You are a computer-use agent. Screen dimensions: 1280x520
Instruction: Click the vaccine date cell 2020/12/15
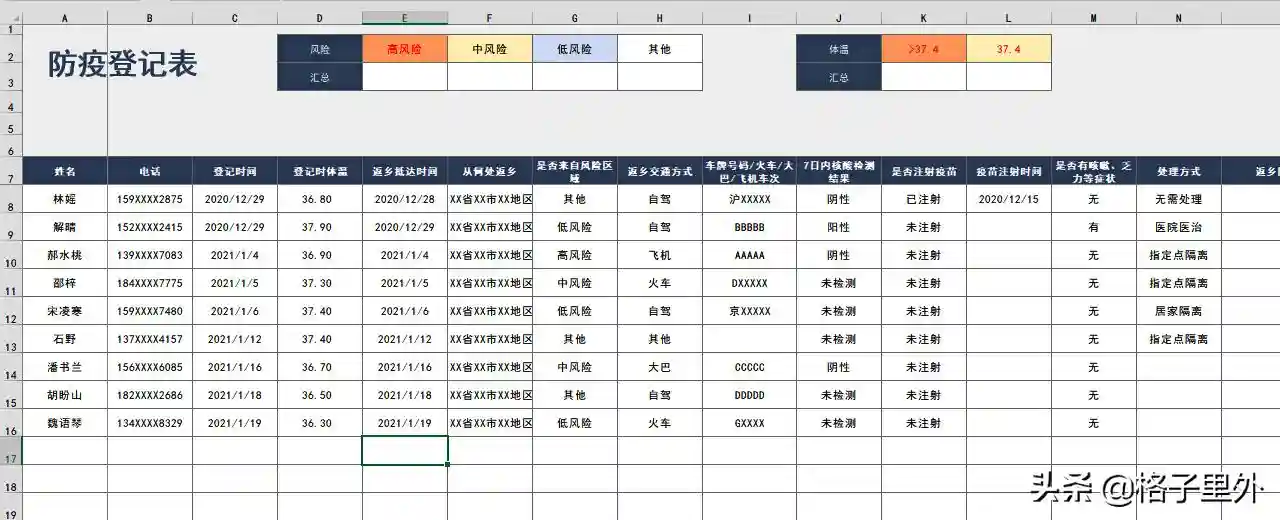tap(1009, 199)
